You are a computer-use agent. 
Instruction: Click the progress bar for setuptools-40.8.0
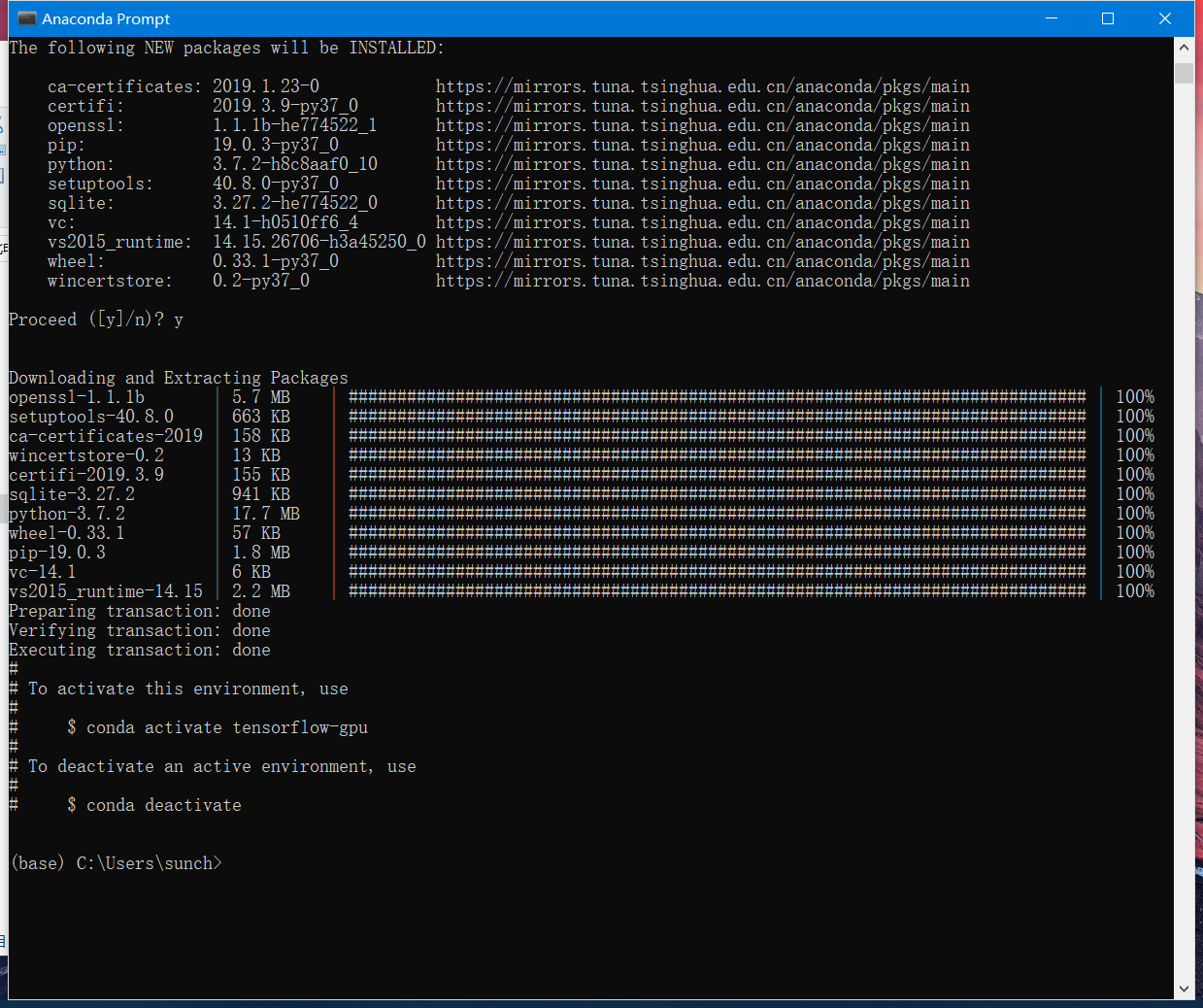[x=718, y=417]
